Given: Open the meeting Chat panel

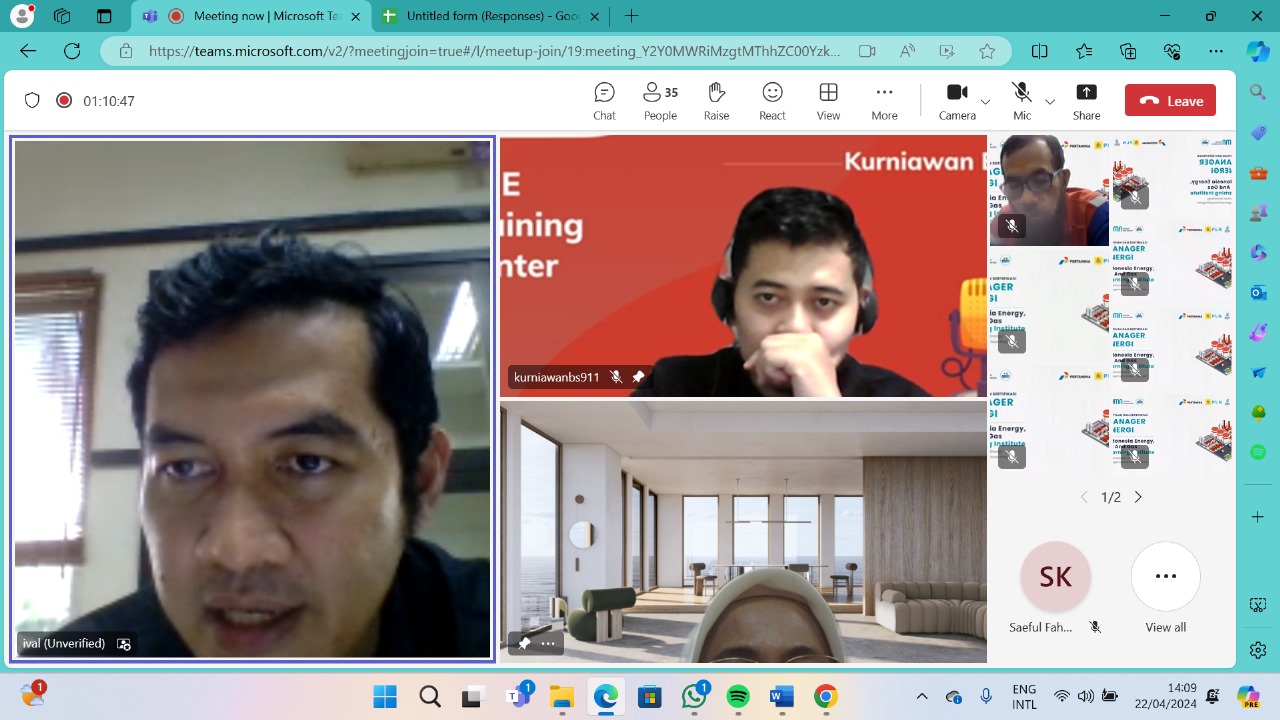Looking at the screenshot, I should point(604,101).
